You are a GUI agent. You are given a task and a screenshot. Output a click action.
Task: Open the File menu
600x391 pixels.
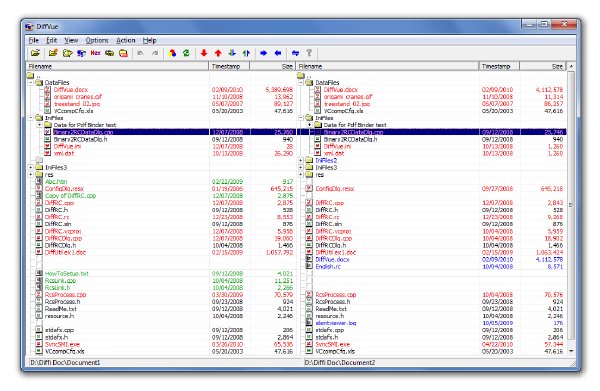(34, 40)
